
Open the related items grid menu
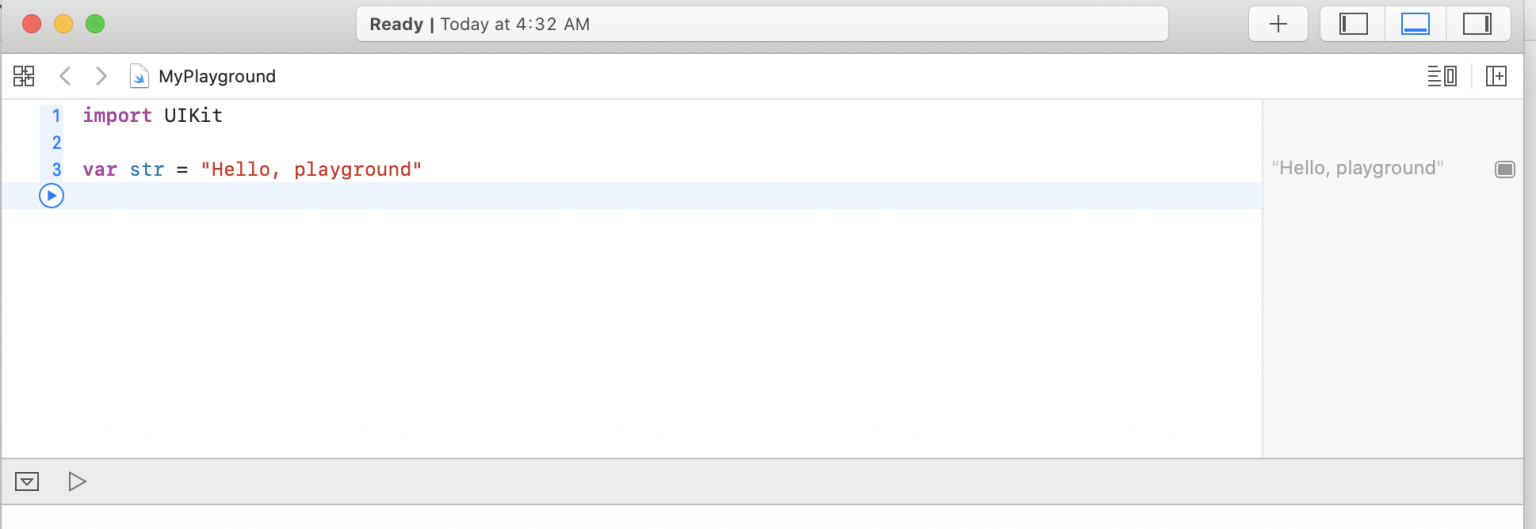coord(24,76)
